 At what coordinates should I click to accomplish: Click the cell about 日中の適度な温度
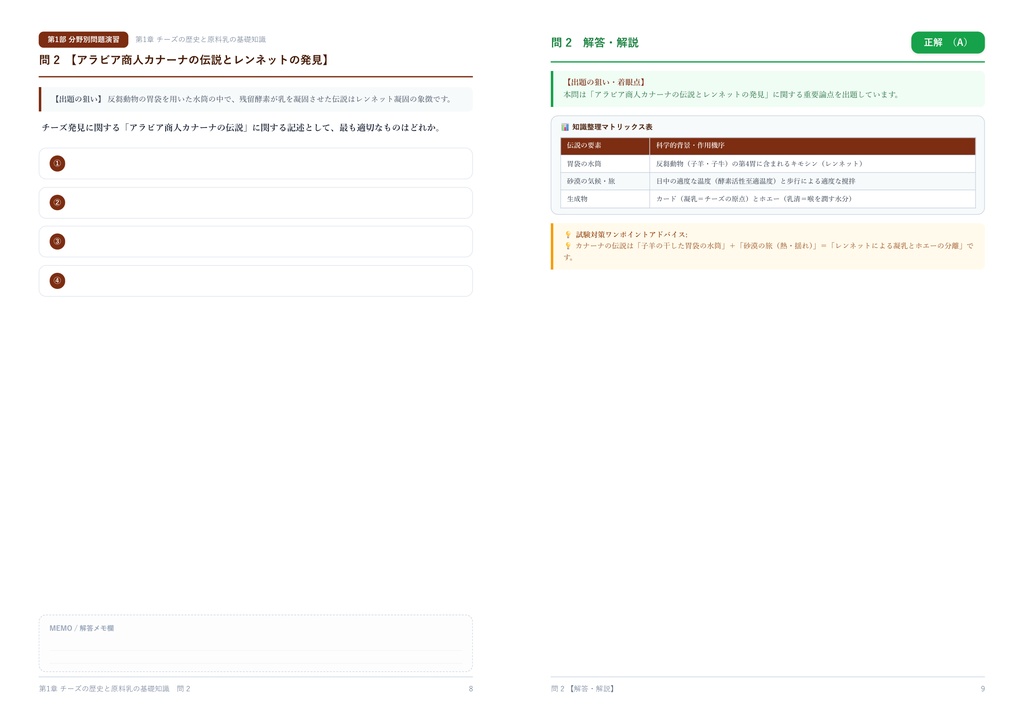click(x=812, y=181)
